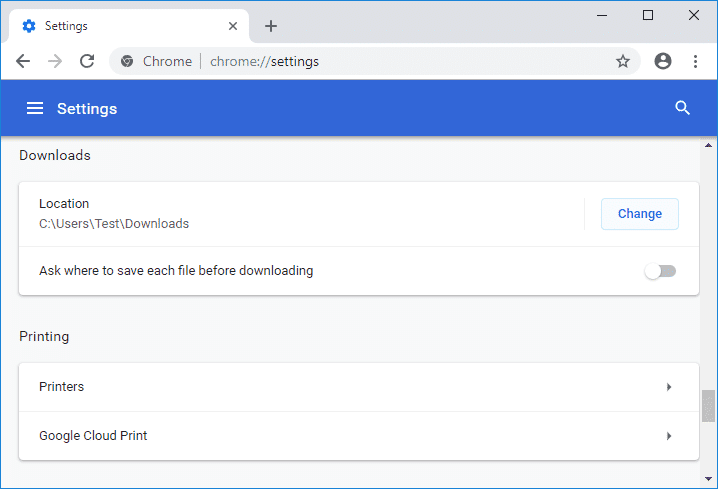The width and height of the screenshot is (718, 489).
Task: Enable ask where to save each file
Action: click(660, 271)
